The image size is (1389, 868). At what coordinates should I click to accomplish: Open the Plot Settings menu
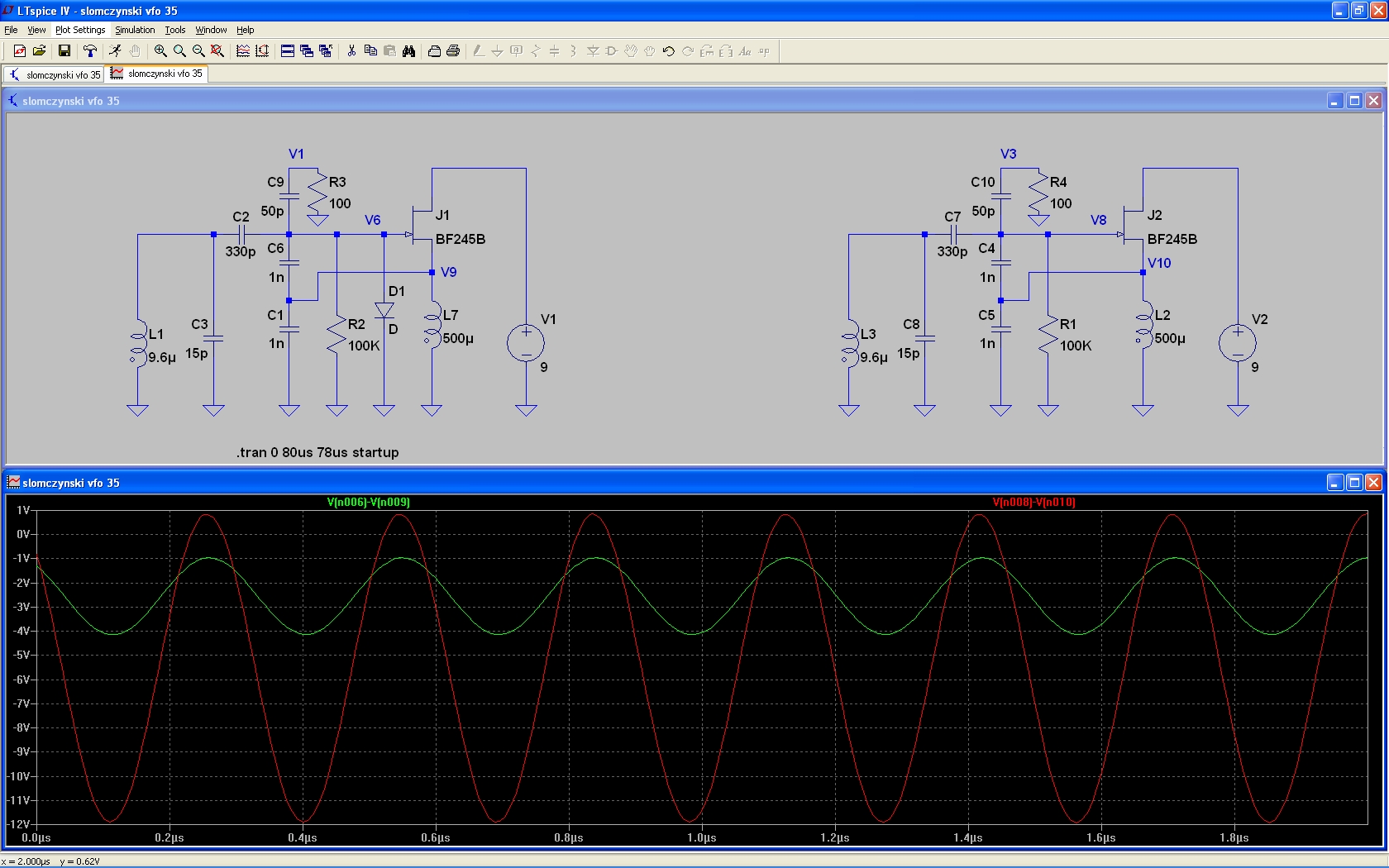(x=80, y=30)
